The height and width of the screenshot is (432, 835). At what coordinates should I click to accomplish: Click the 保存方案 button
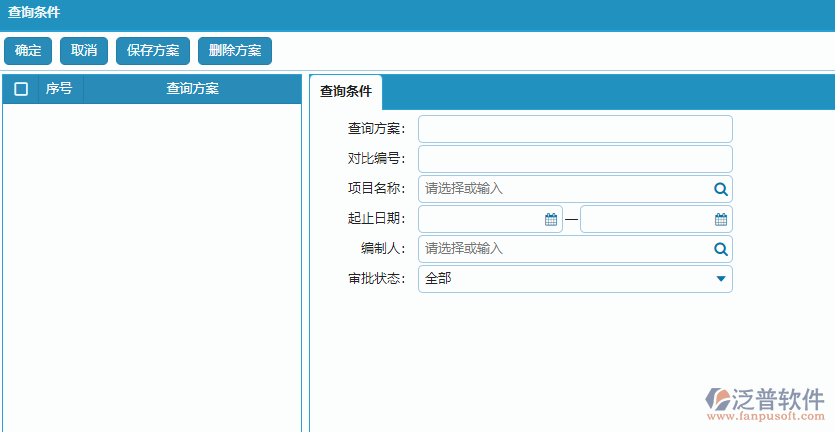[153, 51]
